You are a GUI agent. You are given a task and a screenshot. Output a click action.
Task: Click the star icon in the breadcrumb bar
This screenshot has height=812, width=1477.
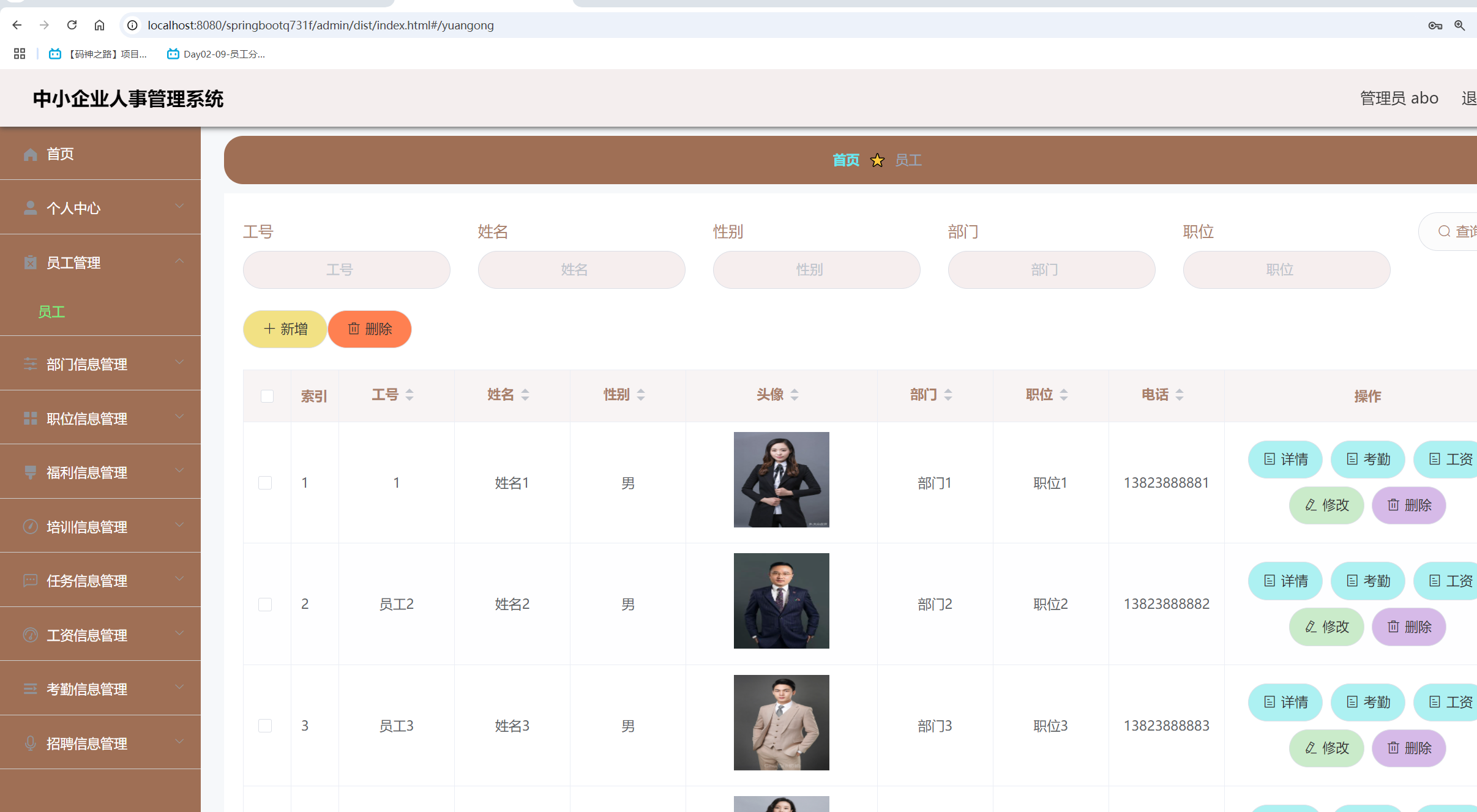[x=877, y=160]
